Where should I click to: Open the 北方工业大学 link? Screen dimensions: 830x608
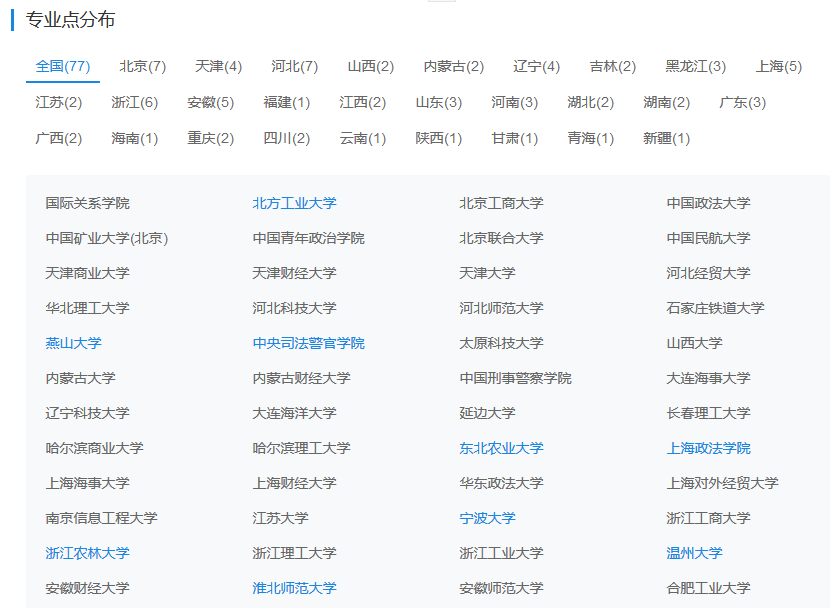coord(294,203)
